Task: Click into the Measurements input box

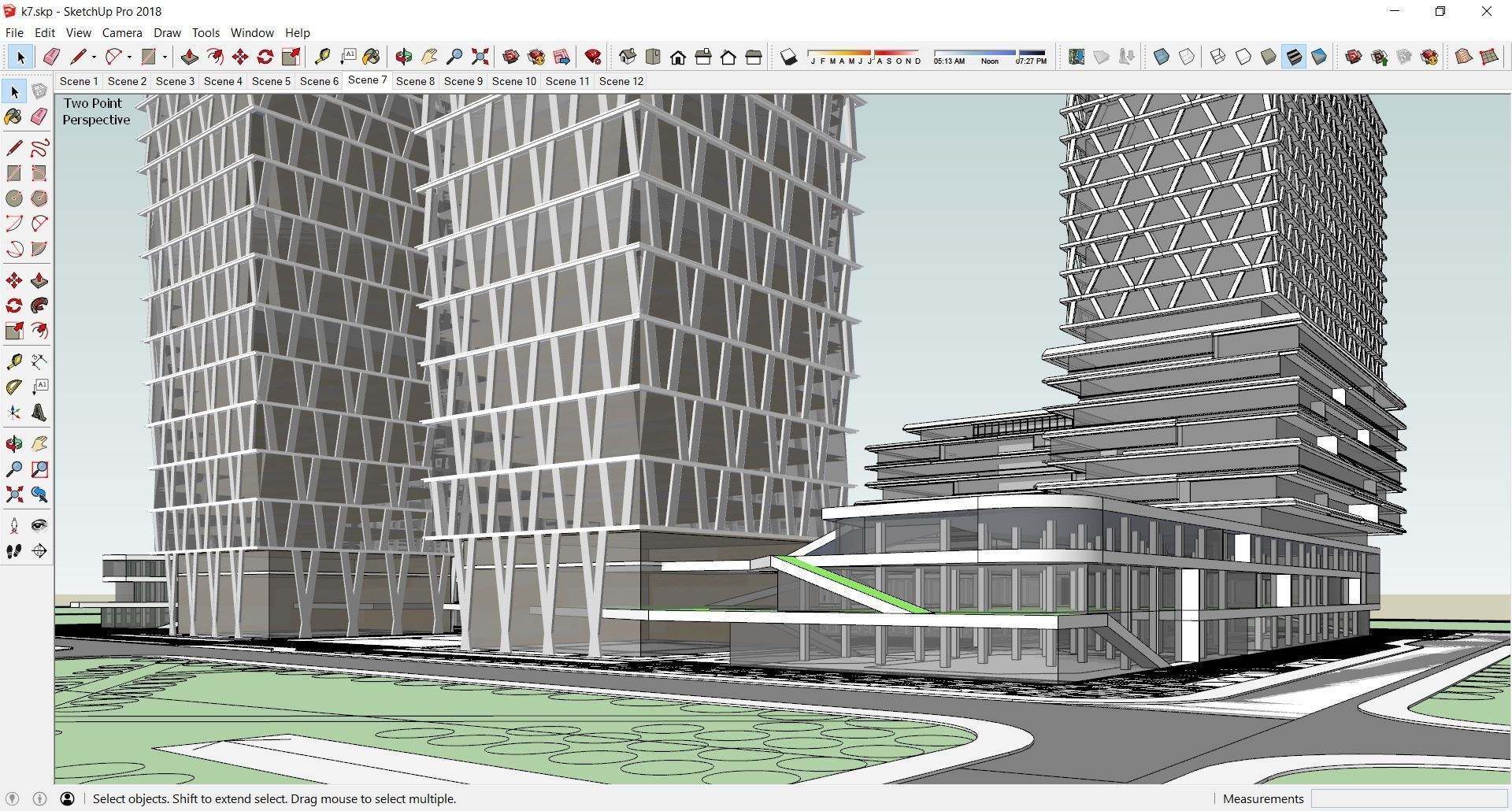Action: [x=1410, y=798]
